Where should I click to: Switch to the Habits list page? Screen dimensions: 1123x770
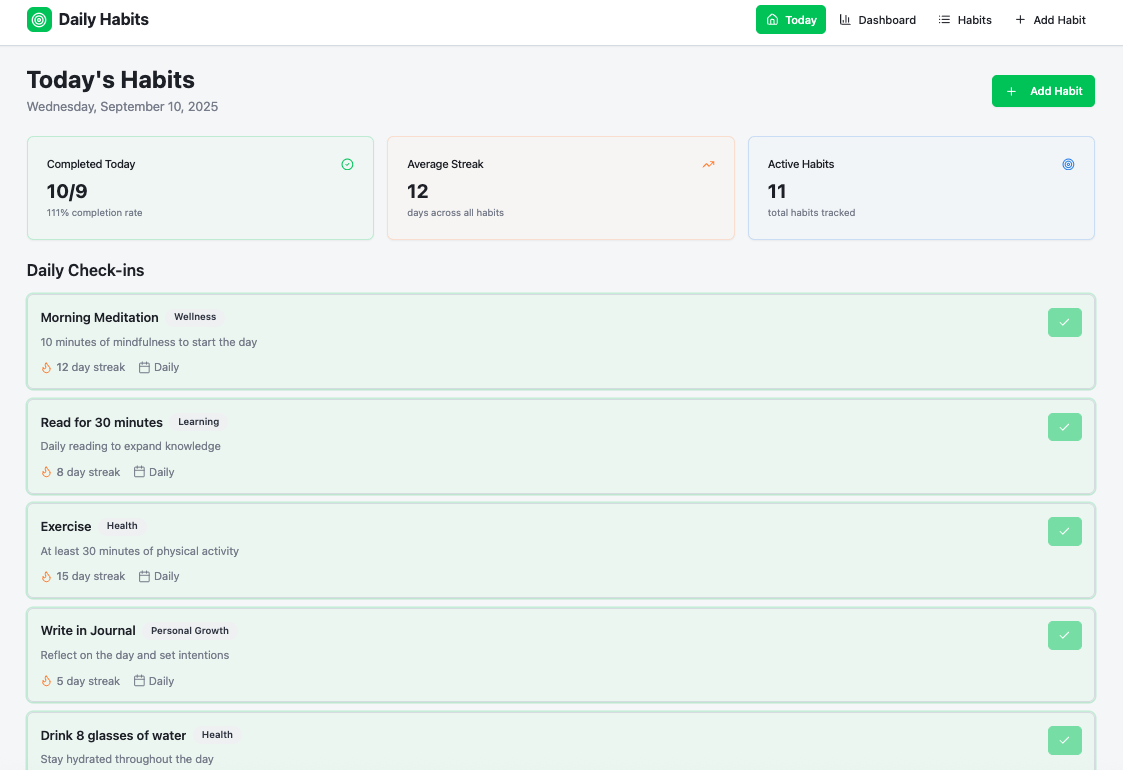tap(965, 20)
